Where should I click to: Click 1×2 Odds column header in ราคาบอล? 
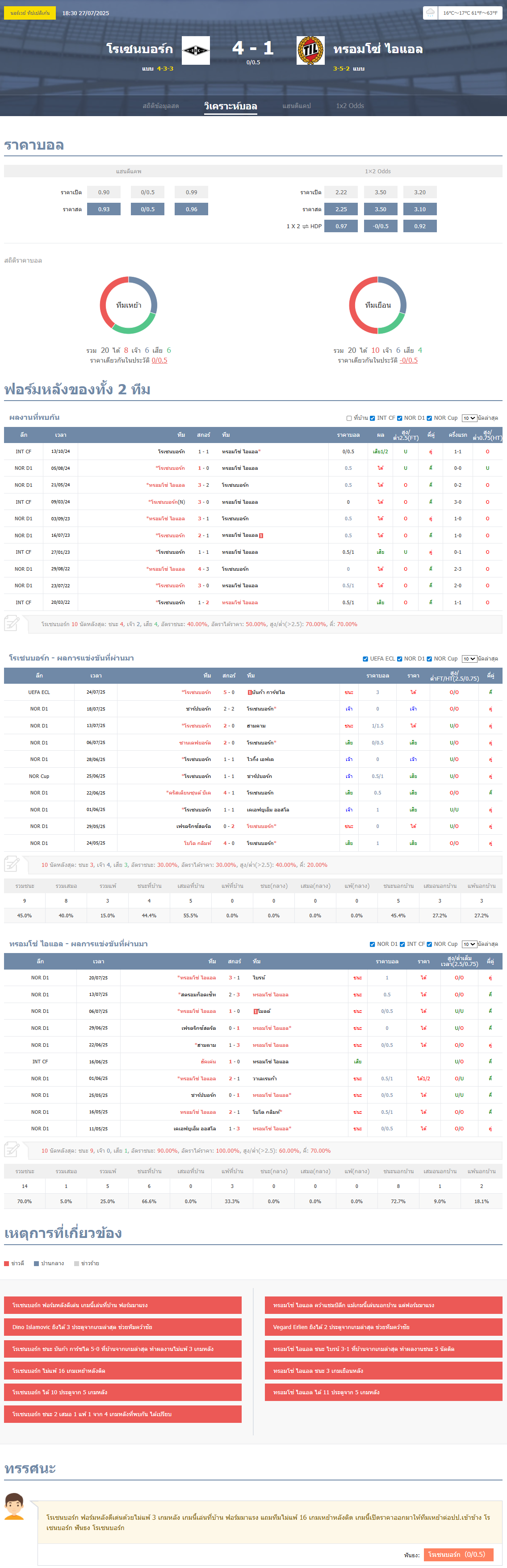pos(378,171)
